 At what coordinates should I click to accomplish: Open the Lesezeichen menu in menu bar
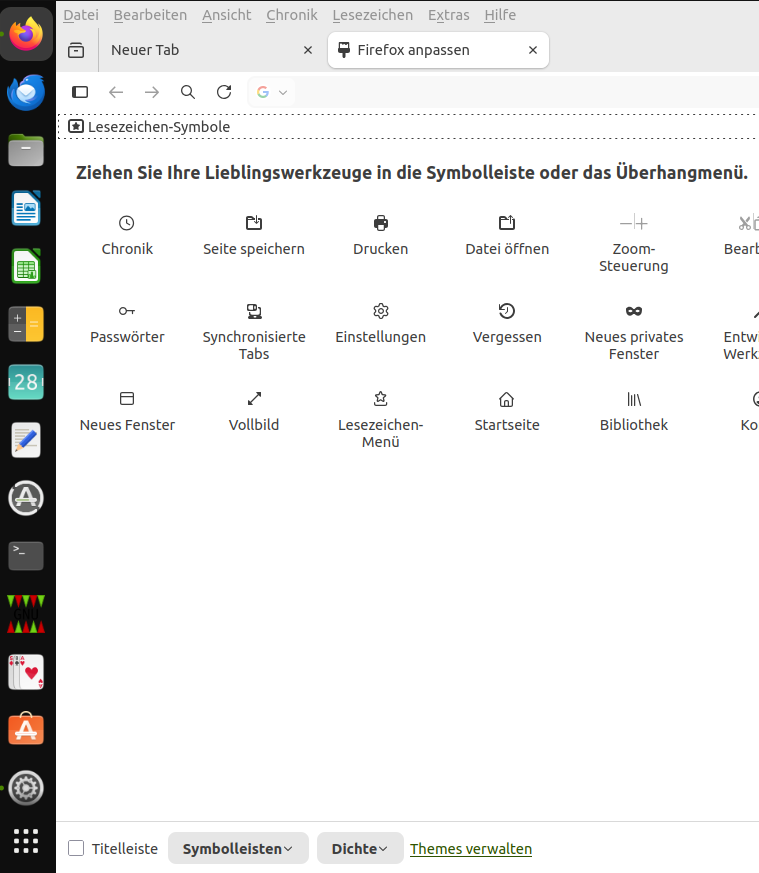pos(372,15)
